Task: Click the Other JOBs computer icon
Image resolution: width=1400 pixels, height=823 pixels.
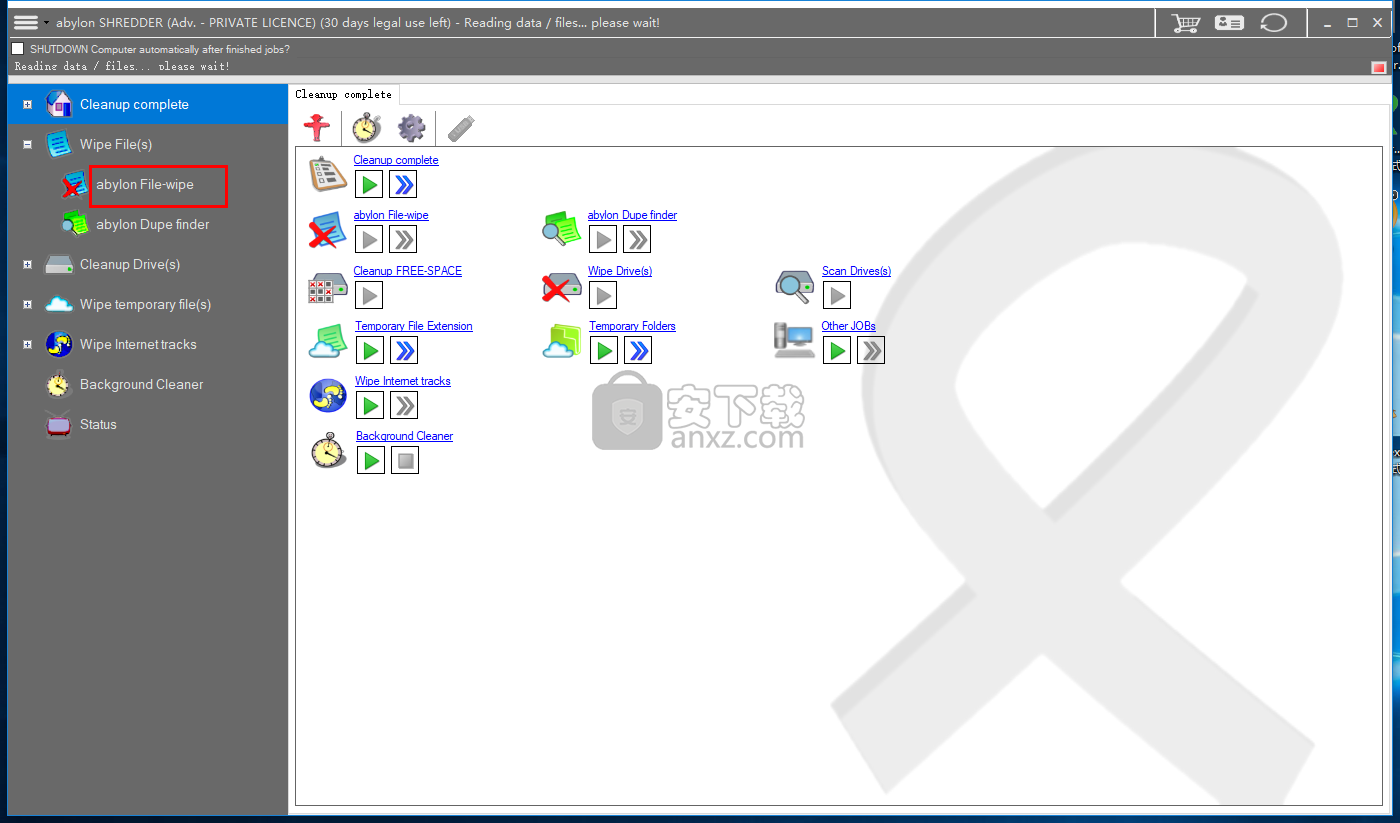Action: coord(795,340)
